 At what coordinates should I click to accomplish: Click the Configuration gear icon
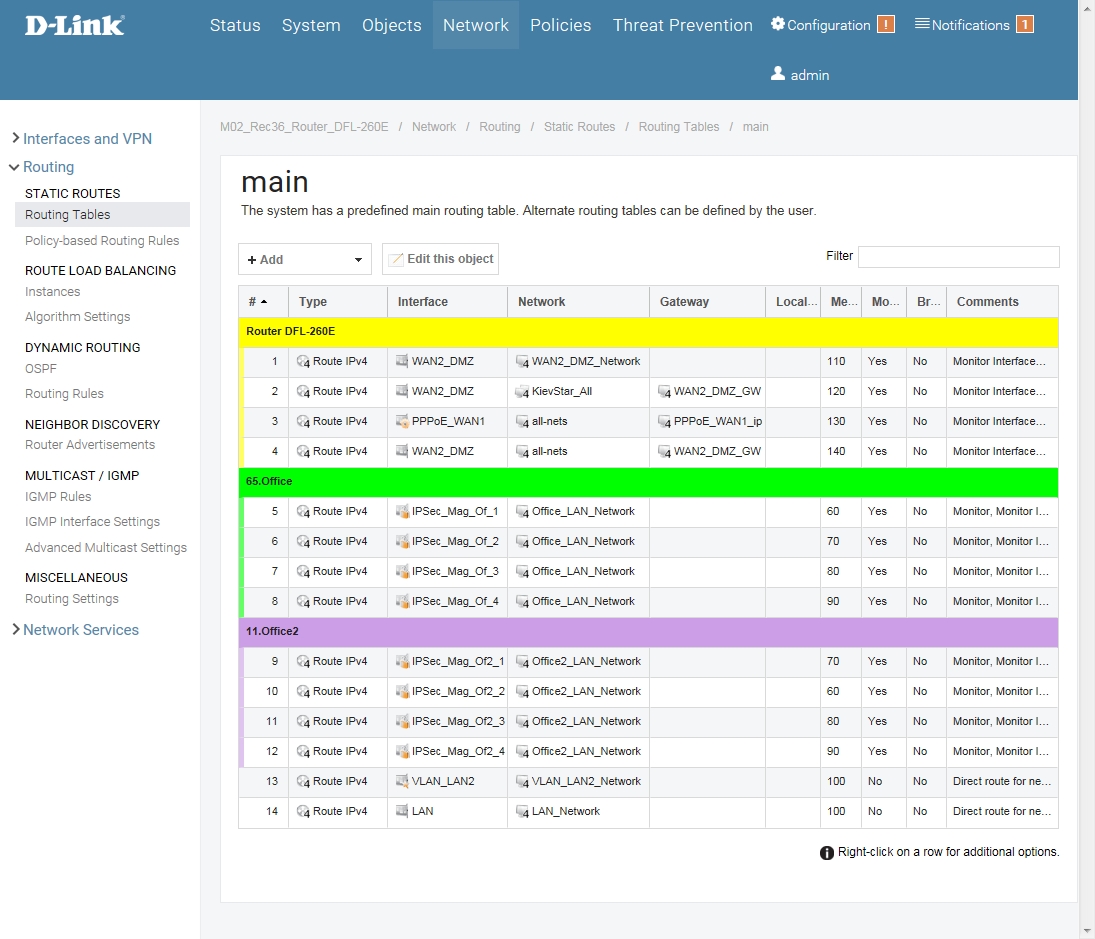coord(778,24)
